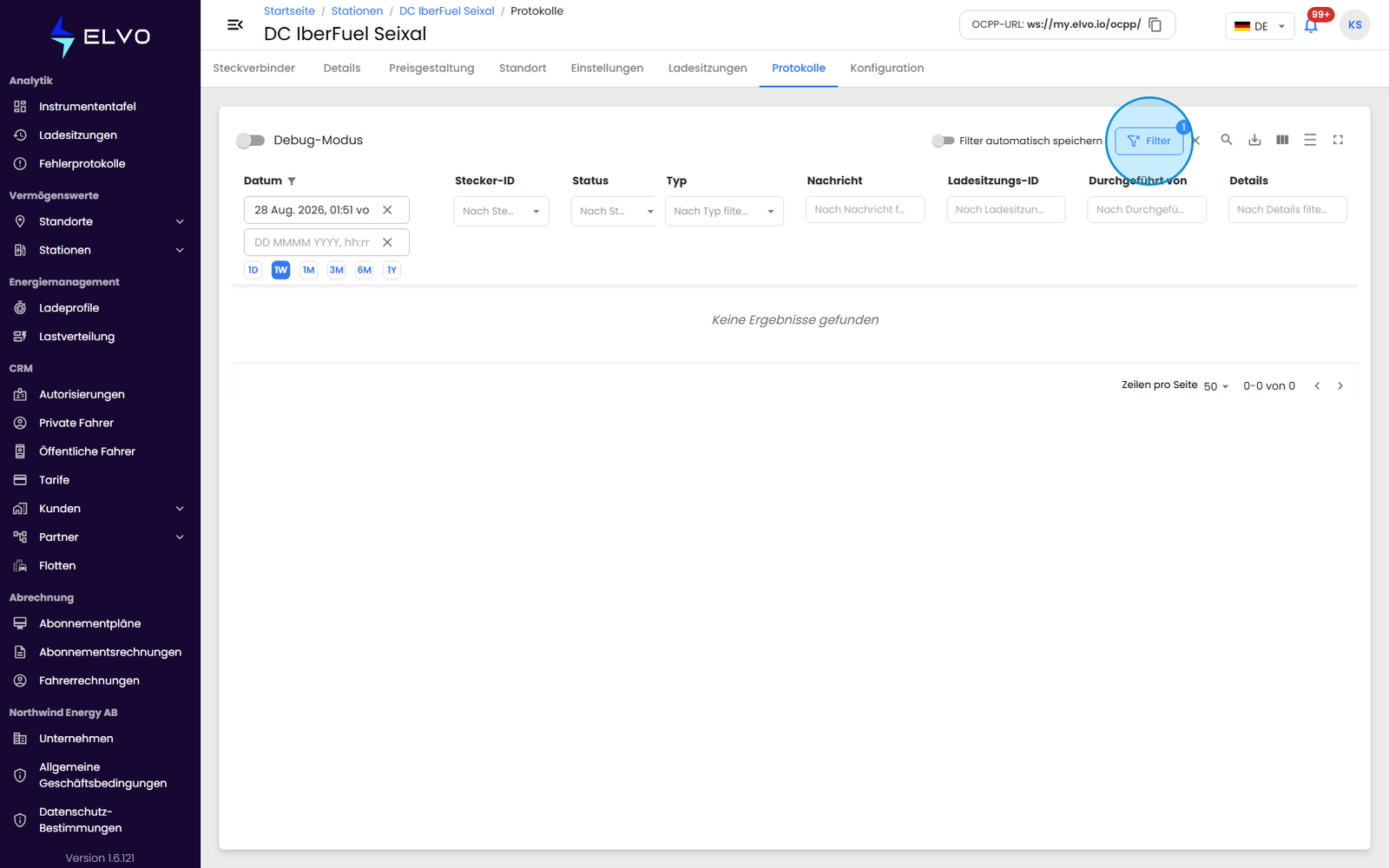Select the 6M date range chip
Screen dimensions: 1389x868
tap(365, 270)
